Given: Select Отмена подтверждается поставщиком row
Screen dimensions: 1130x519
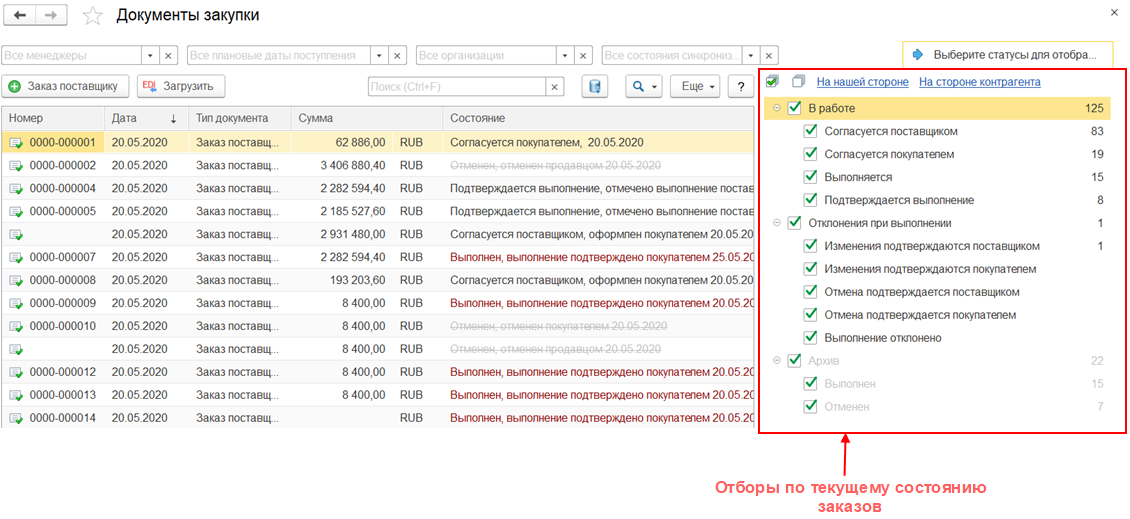Looking at the screenshot, I should click(937, 292).
